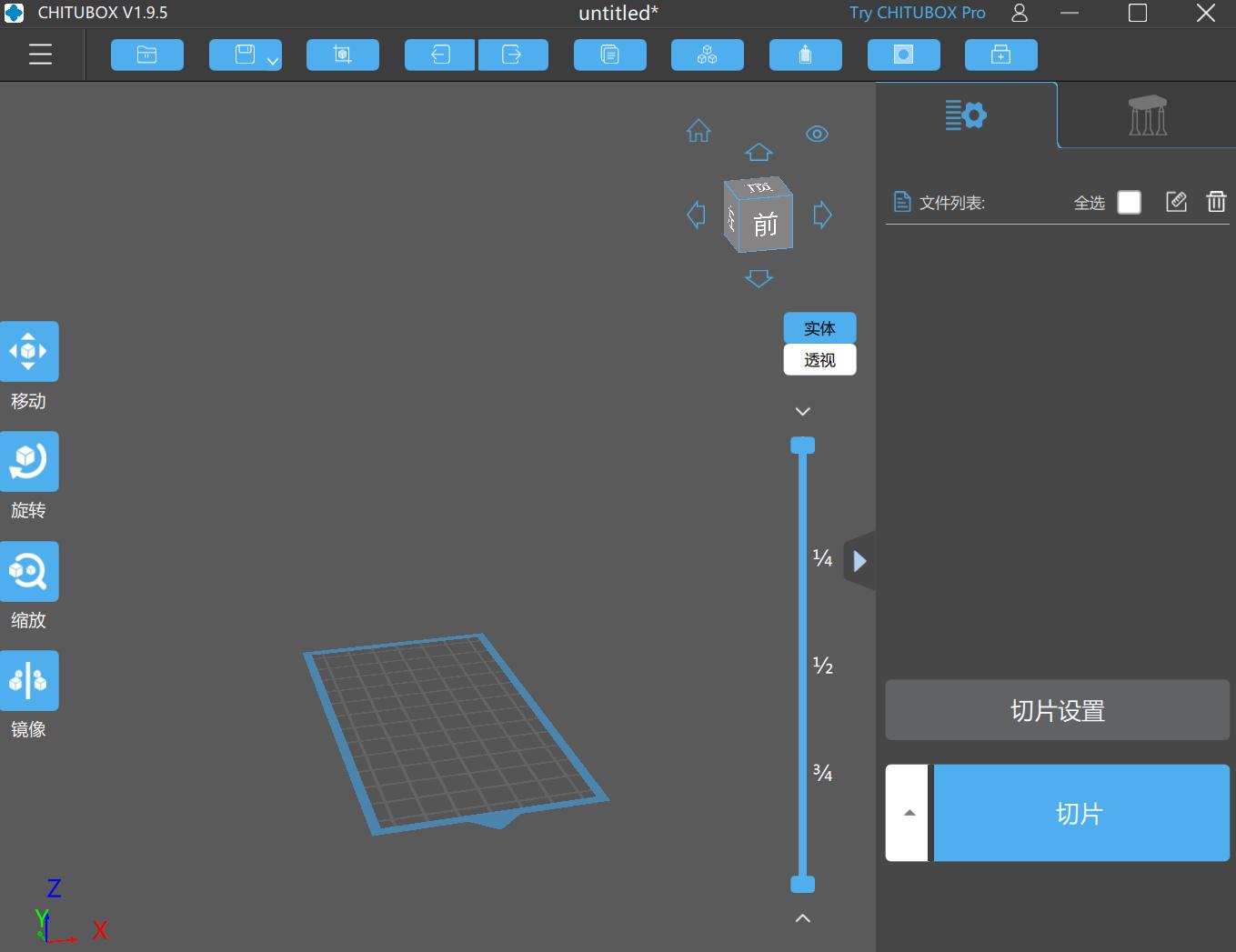
Task: Open the hamburger menu
Action: pos(39,54)
